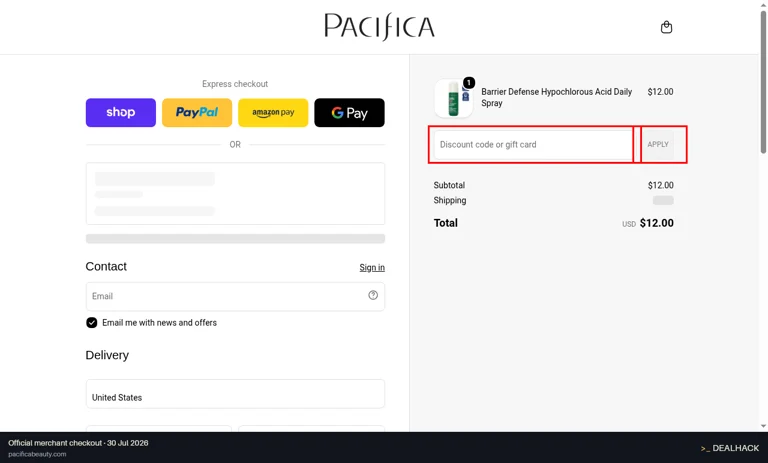This screenshot has width=768, height=463.
Task: Click the Subtotal label
Action: (449, 185)
